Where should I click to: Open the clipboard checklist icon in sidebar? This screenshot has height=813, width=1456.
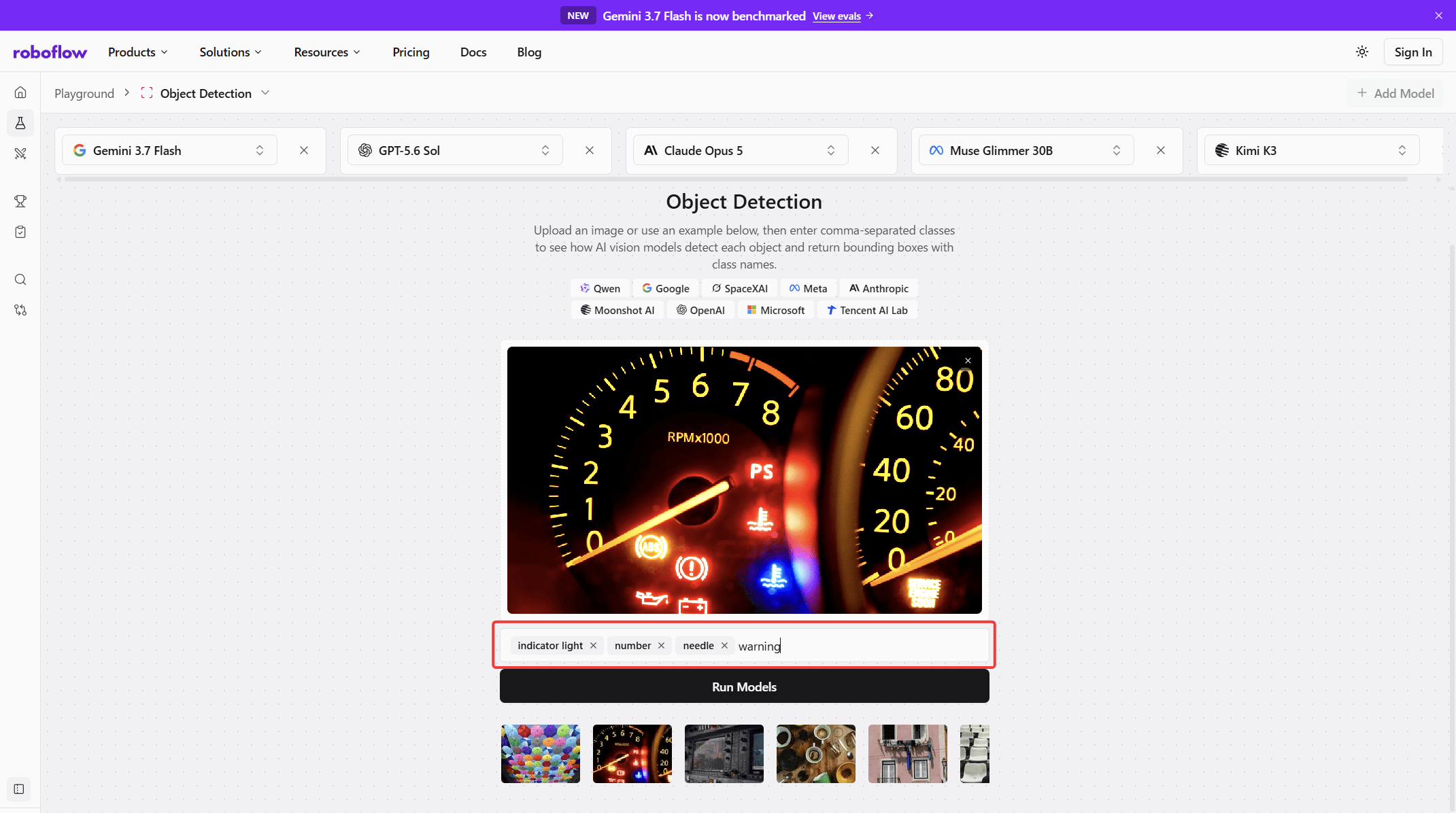(20, 232)
